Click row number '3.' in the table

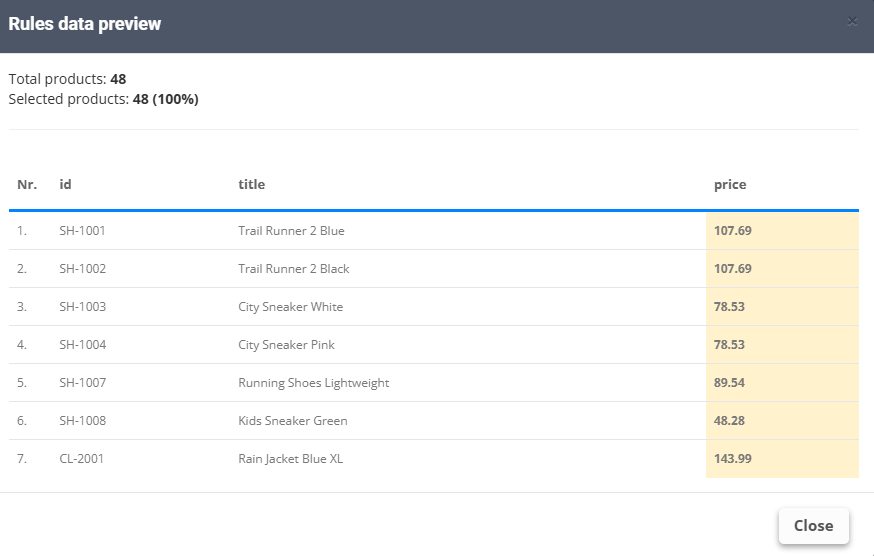(22, 307)
